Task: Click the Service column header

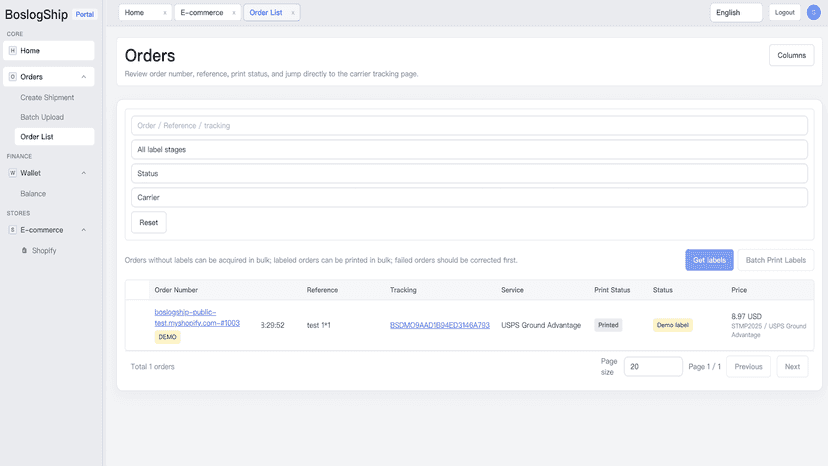Action: (x=512, y=290)
